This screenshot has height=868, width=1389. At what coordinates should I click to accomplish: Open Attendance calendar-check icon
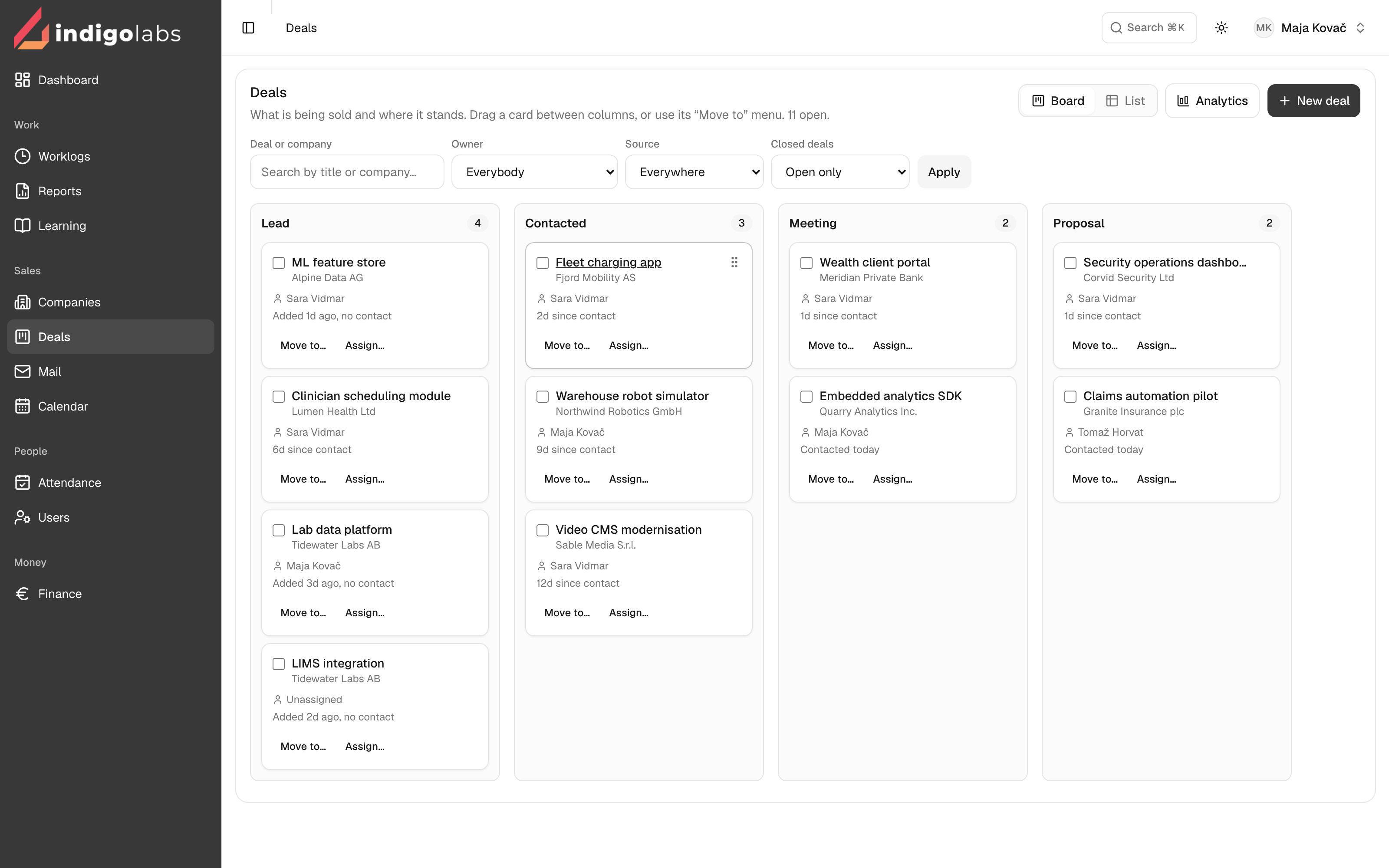pos(23,483)
